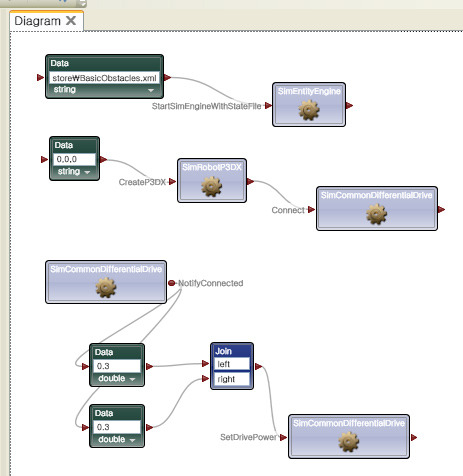Click the Join block title
463x476 pixels.
click(223, 351)
